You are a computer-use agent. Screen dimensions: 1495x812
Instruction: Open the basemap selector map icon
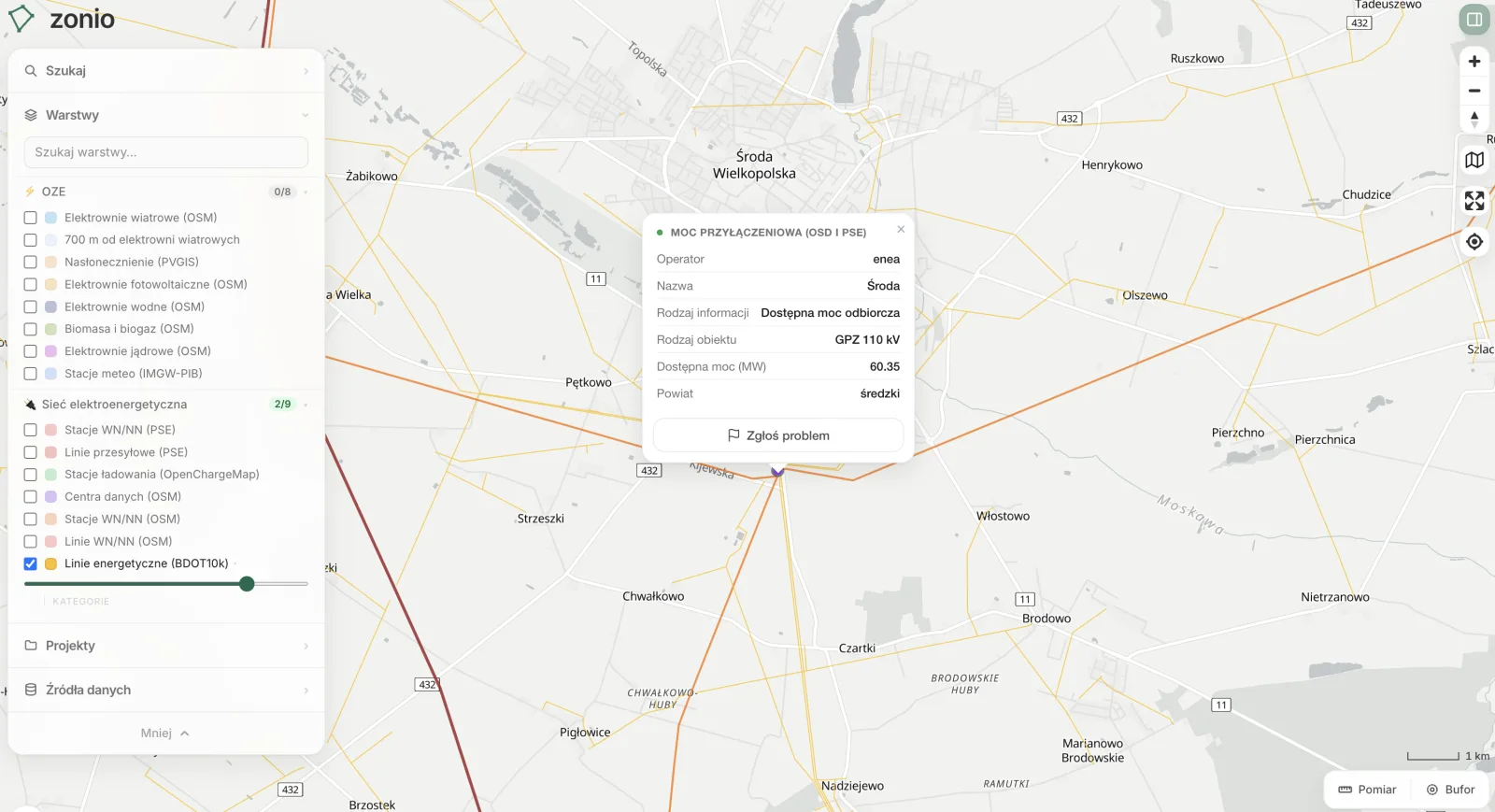tap(1474, 161)
